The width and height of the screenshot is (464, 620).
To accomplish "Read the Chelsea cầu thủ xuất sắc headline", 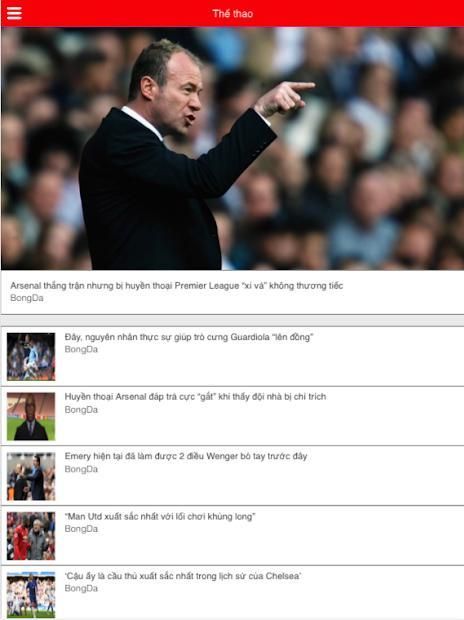I will coord(183,576).
